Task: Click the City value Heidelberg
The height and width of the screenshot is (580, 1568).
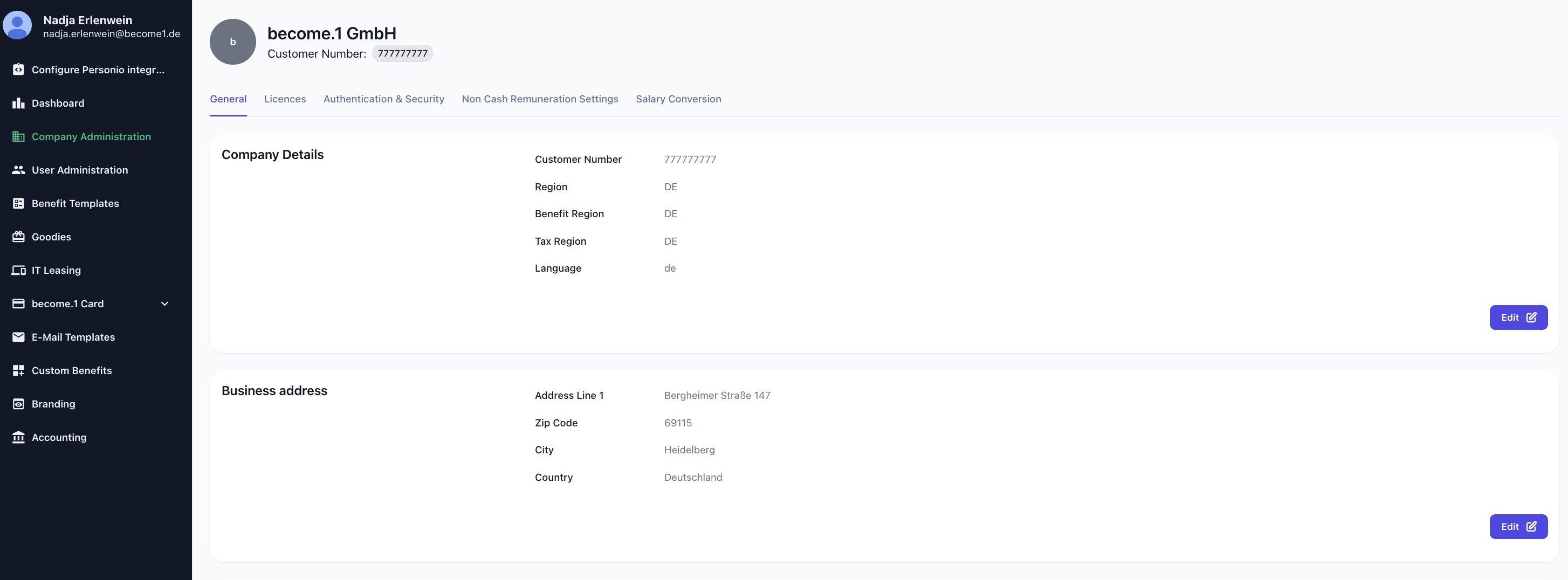Action: (689, 450)
